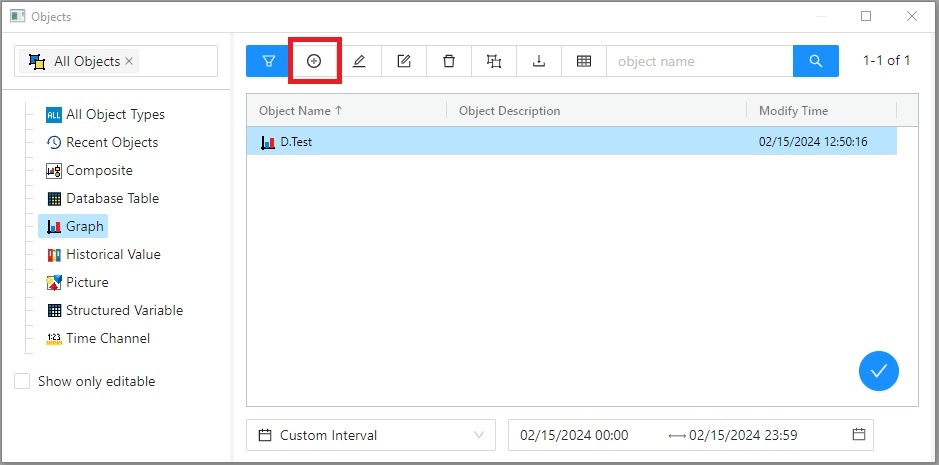The width and height of the screenshot is (939, 465).
Task: Click the object name search field
Action: point(698,61)
